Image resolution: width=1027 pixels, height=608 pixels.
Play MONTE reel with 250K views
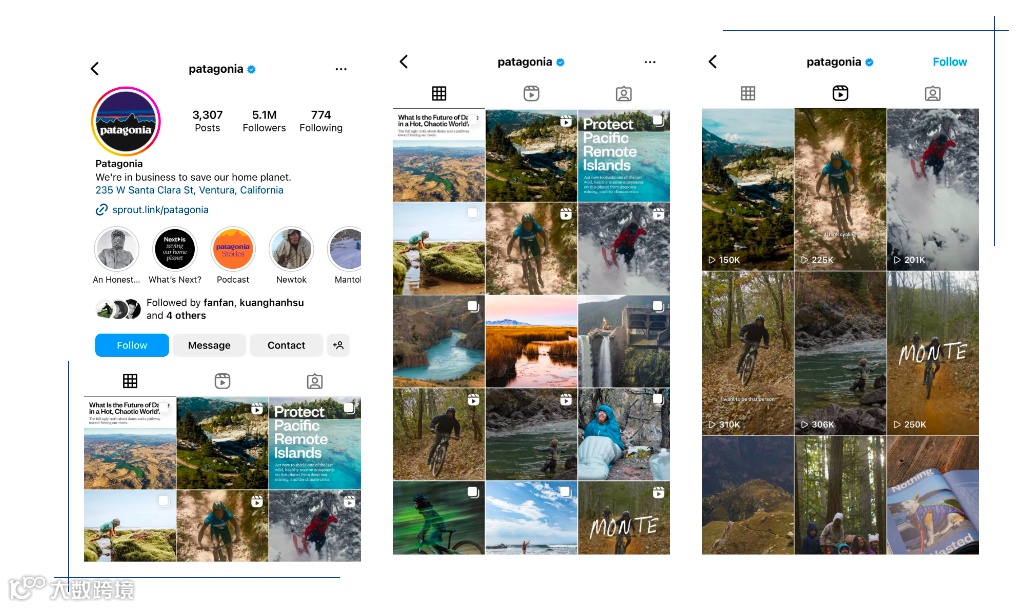pos(933,353)
